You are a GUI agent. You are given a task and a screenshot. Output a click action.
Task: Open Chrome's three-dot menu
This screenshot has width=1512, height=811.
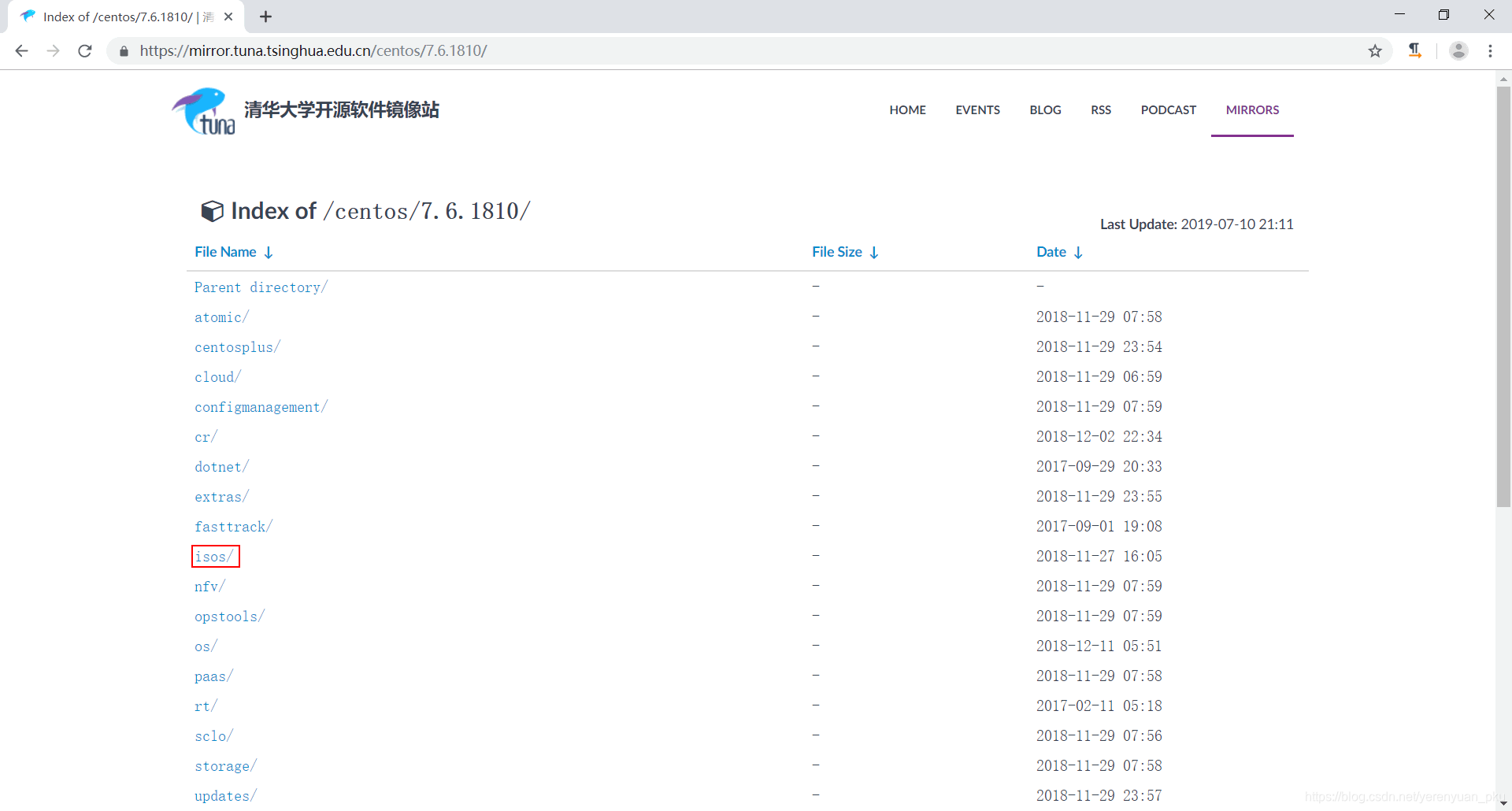click(x=1490, y=50)
